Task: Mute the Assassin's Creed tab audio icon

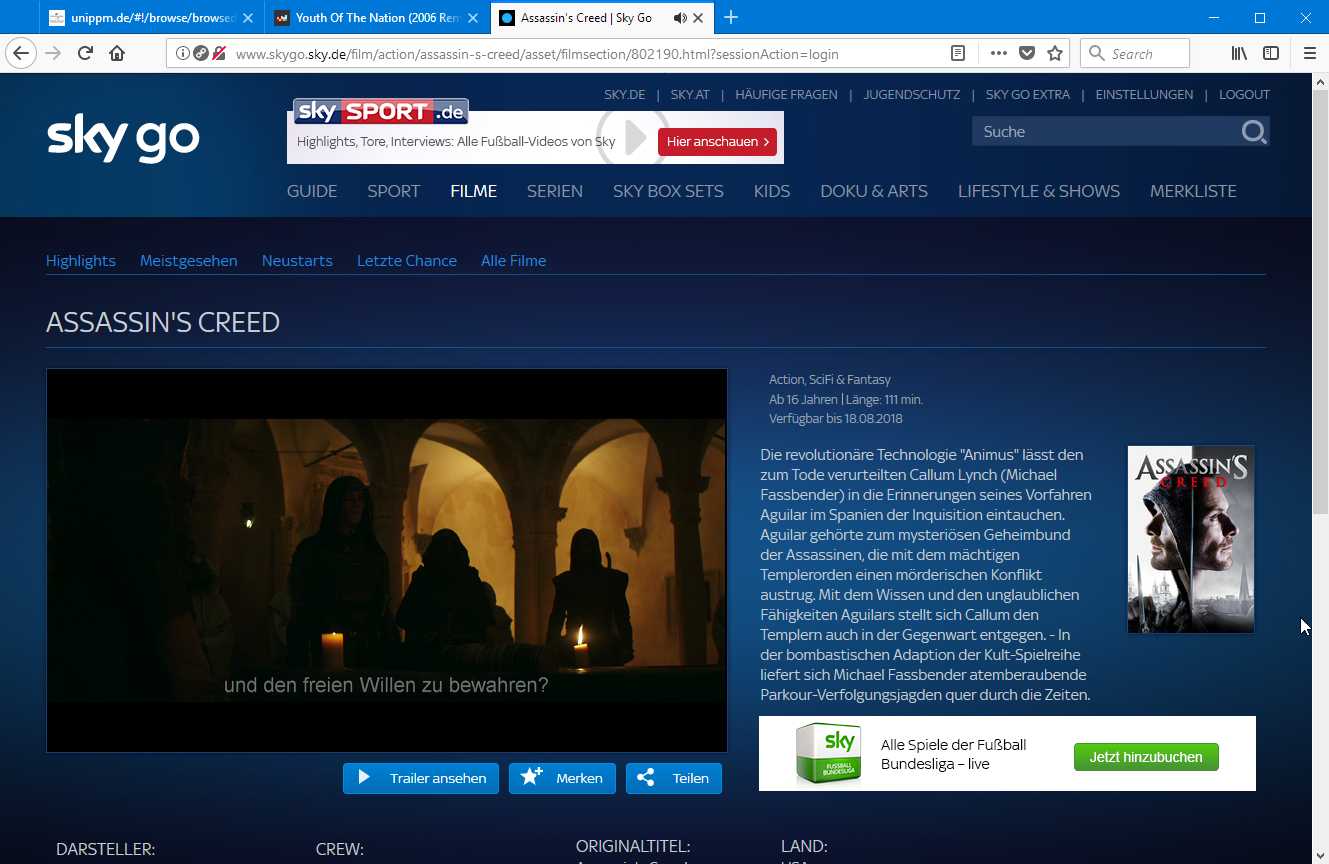Action: tap(680, 18)
